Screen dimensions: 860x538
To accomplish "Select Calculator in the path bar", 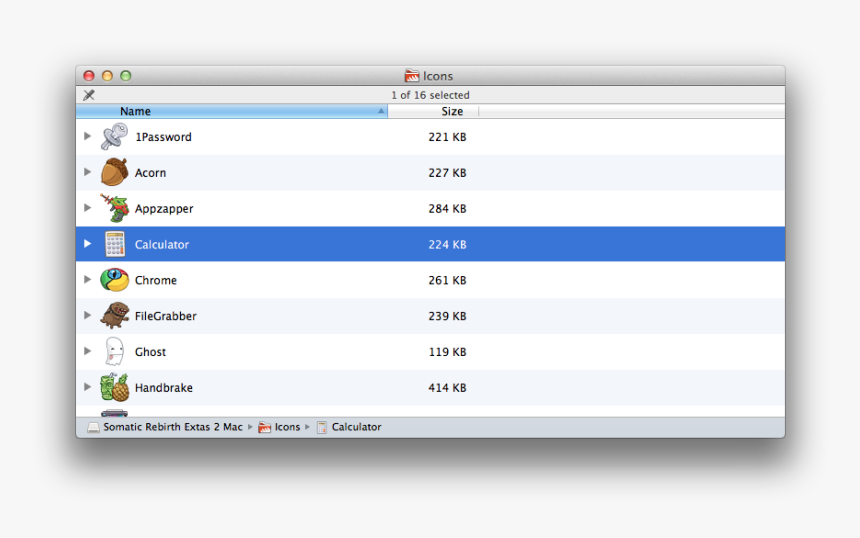I will (357, 427).
